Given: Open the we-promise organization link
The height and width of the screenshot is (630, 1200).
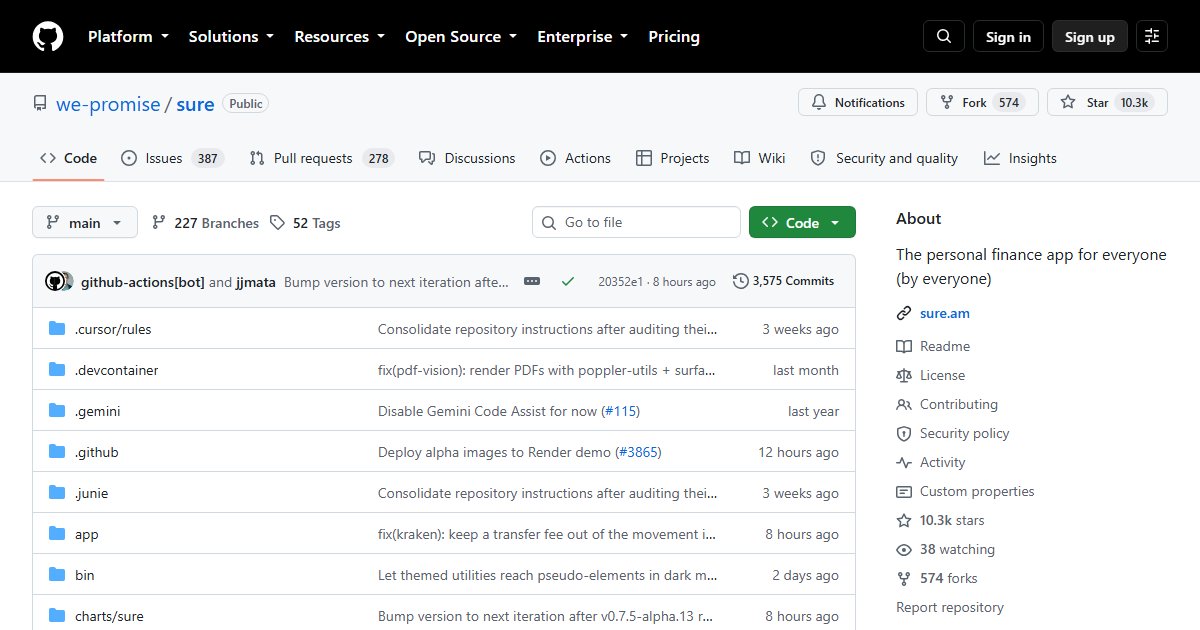Looking at the screenshot, I should click(108, 104).
